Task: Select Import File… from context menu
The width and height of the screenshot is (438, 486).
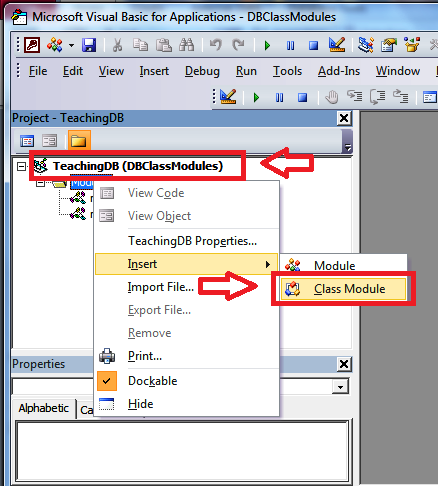Action: [x=161, y=287]
